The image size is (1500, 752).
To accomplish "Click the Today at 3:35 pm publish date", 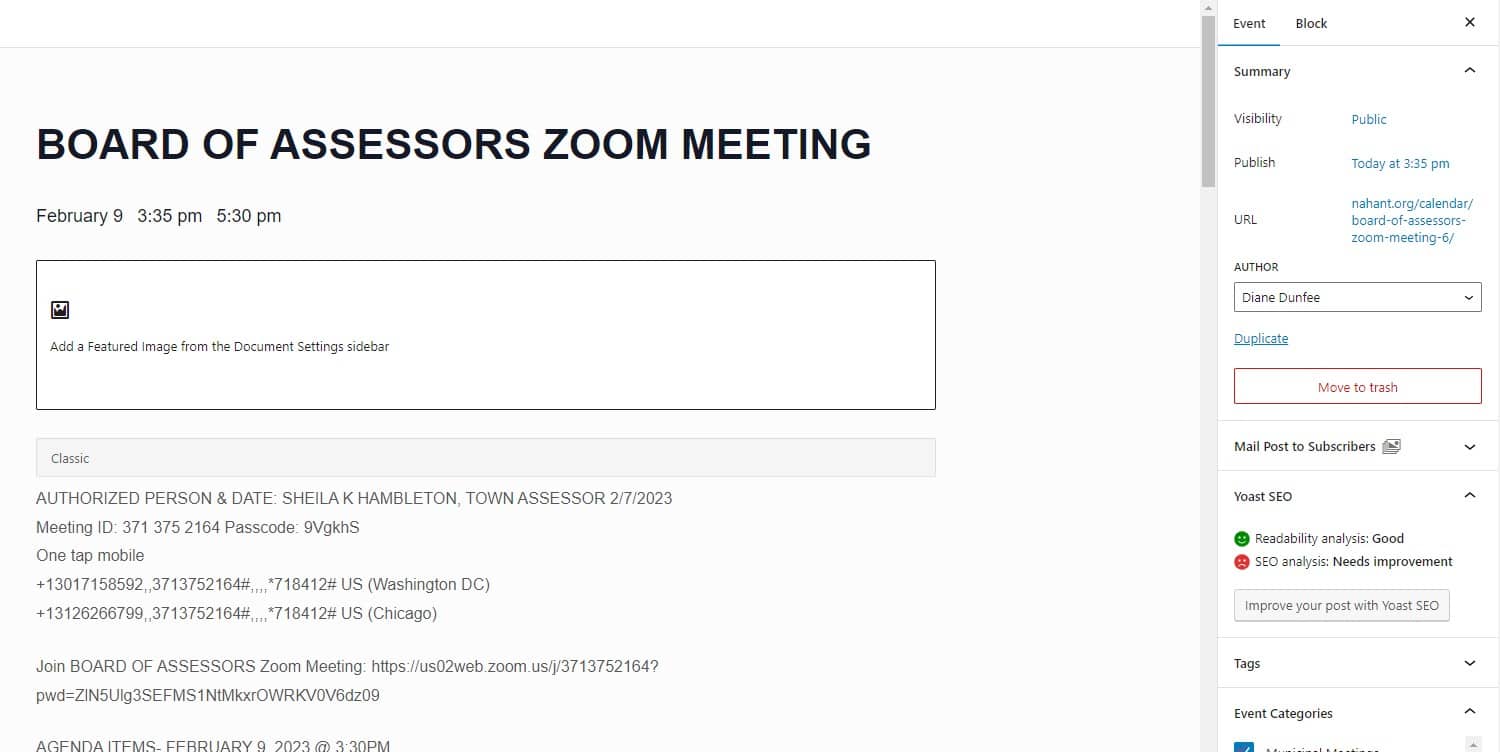I will (x=1400, y=163).
